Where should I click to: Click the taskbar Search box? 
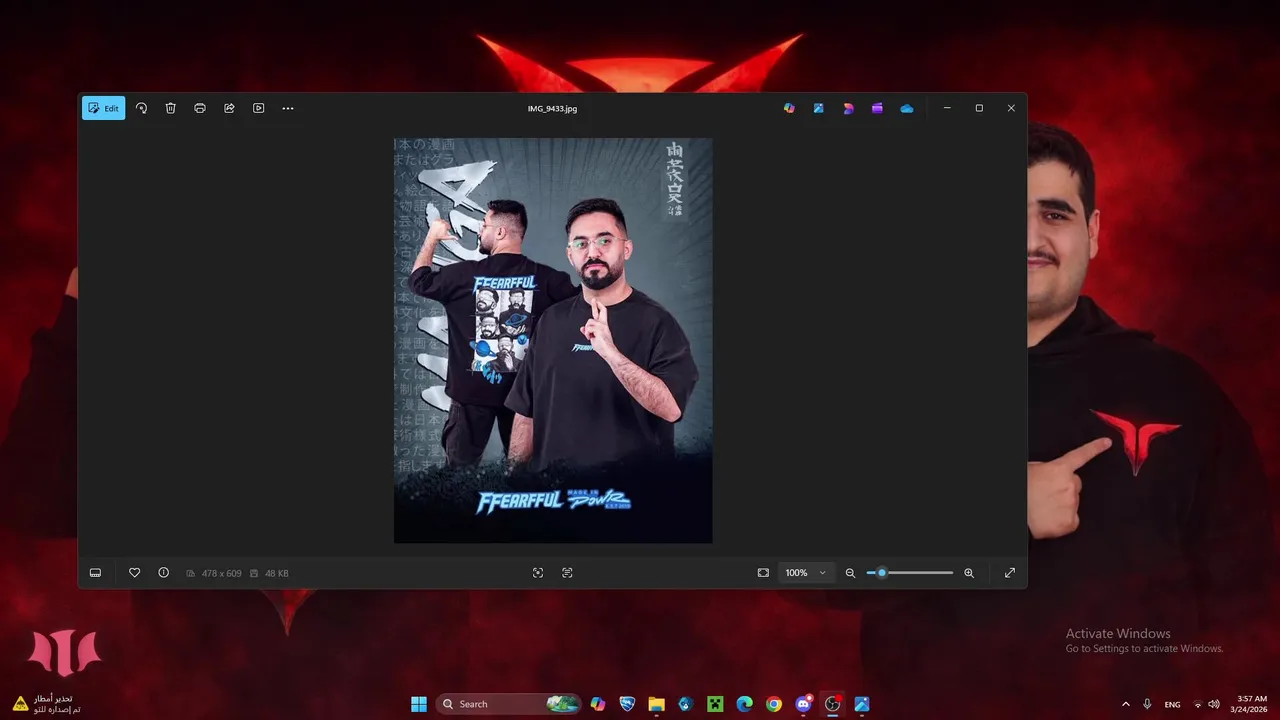509,704
